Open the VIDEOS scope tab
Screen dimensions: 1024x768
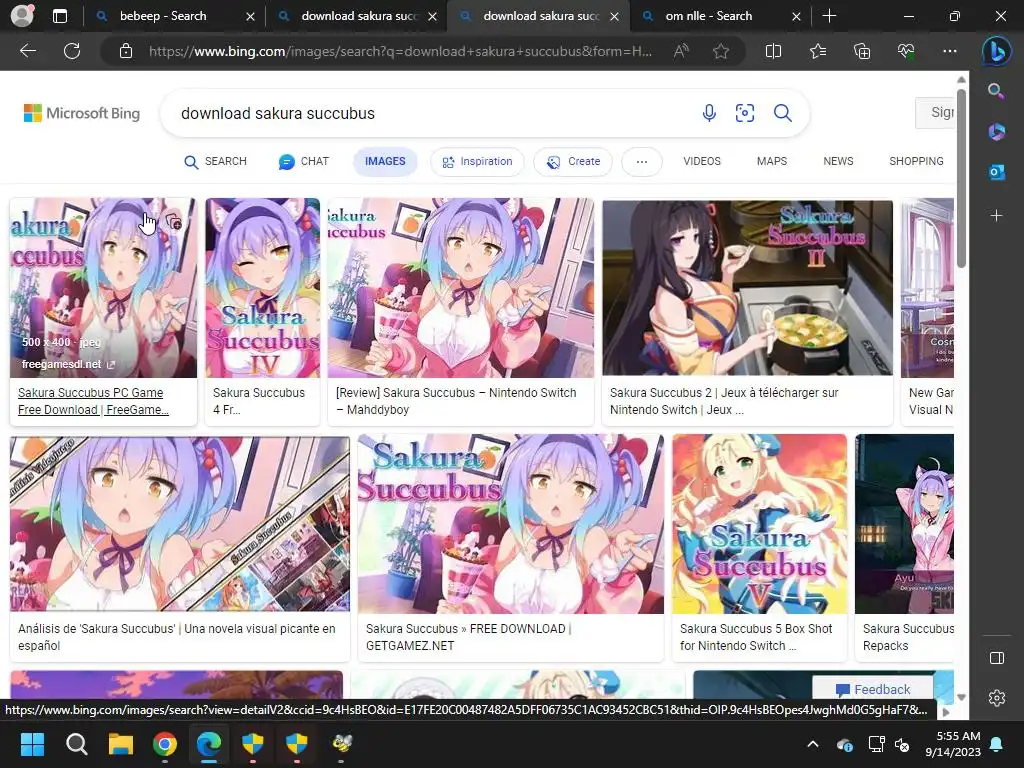(x=702, y=161)
